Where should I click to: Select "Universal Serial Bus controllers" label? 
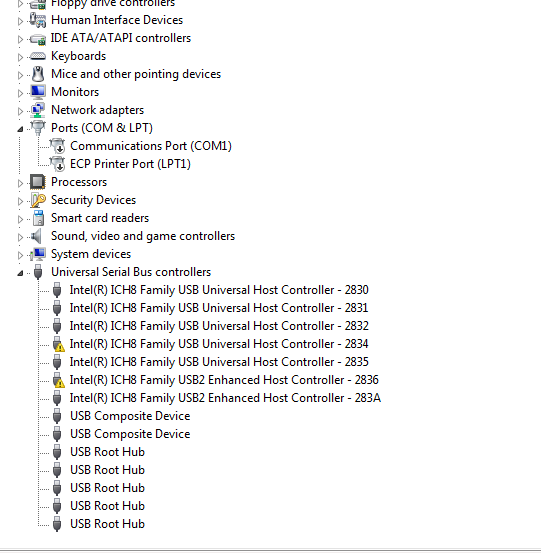click(x=131, y=272)
